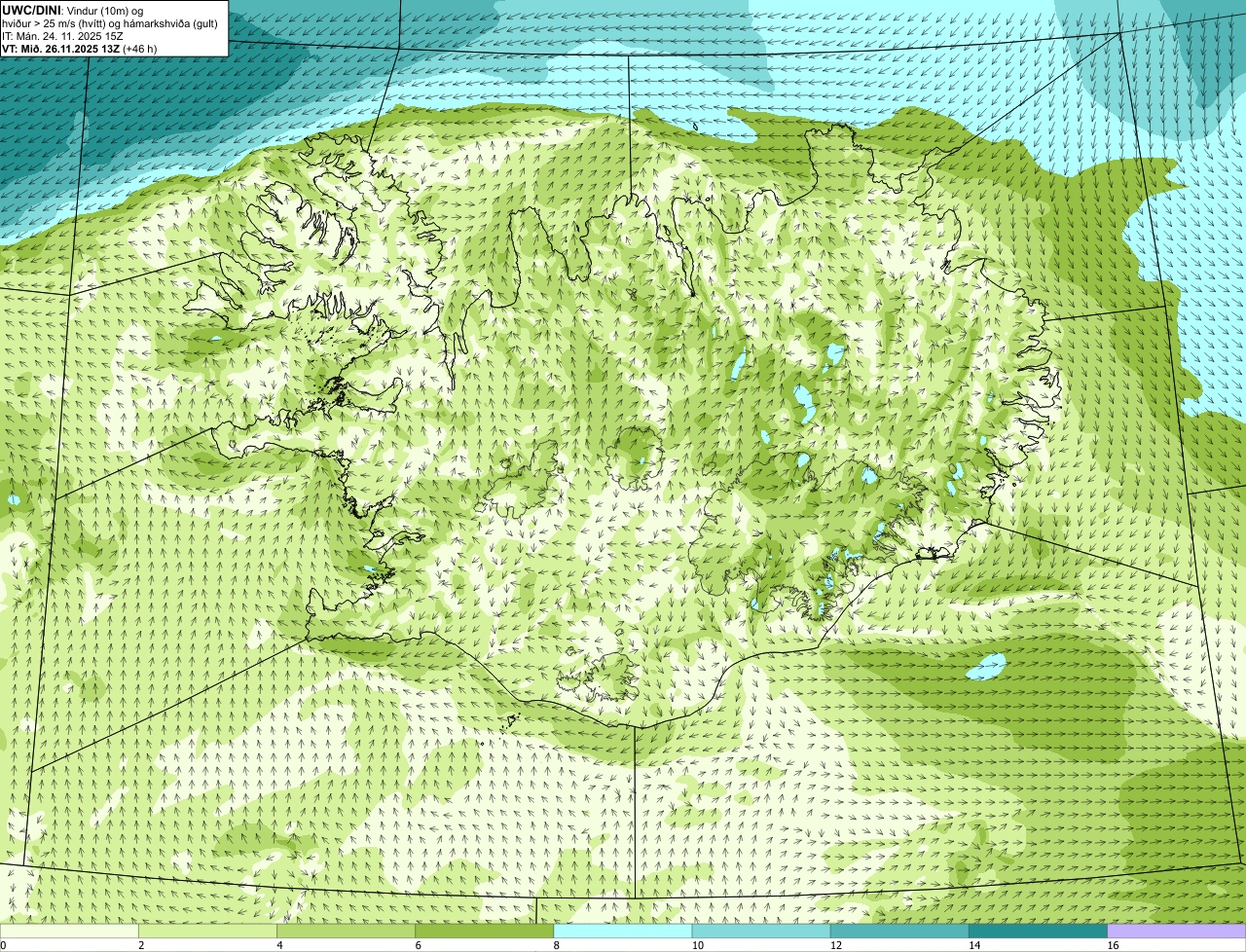Image resolution: width=1246 pixels, height=952 pixels.
Task: Click the 10–12 m/s light teal legend segment
Action: (761, 932)
